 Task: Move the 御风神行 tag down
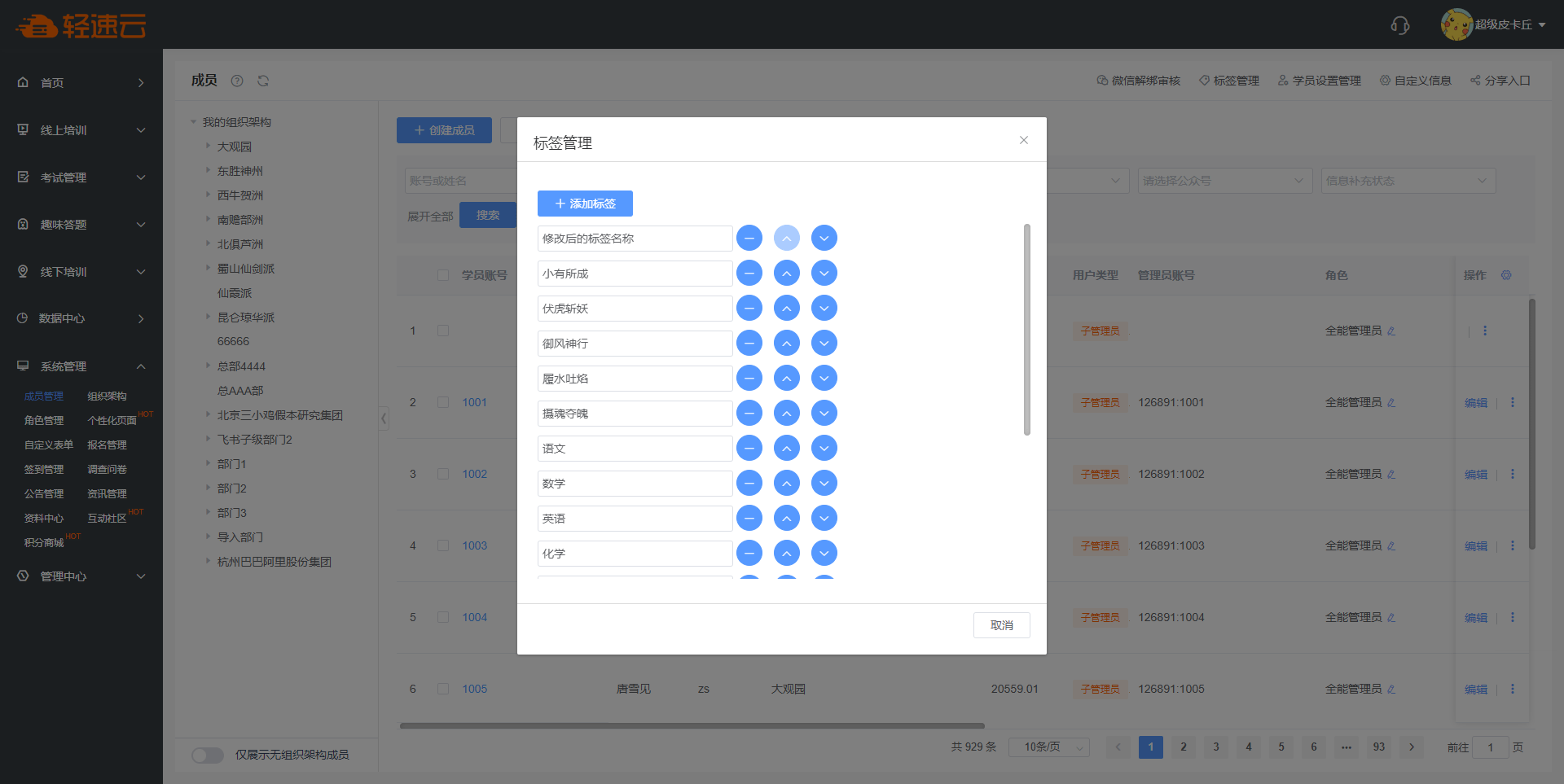[824, 344]
